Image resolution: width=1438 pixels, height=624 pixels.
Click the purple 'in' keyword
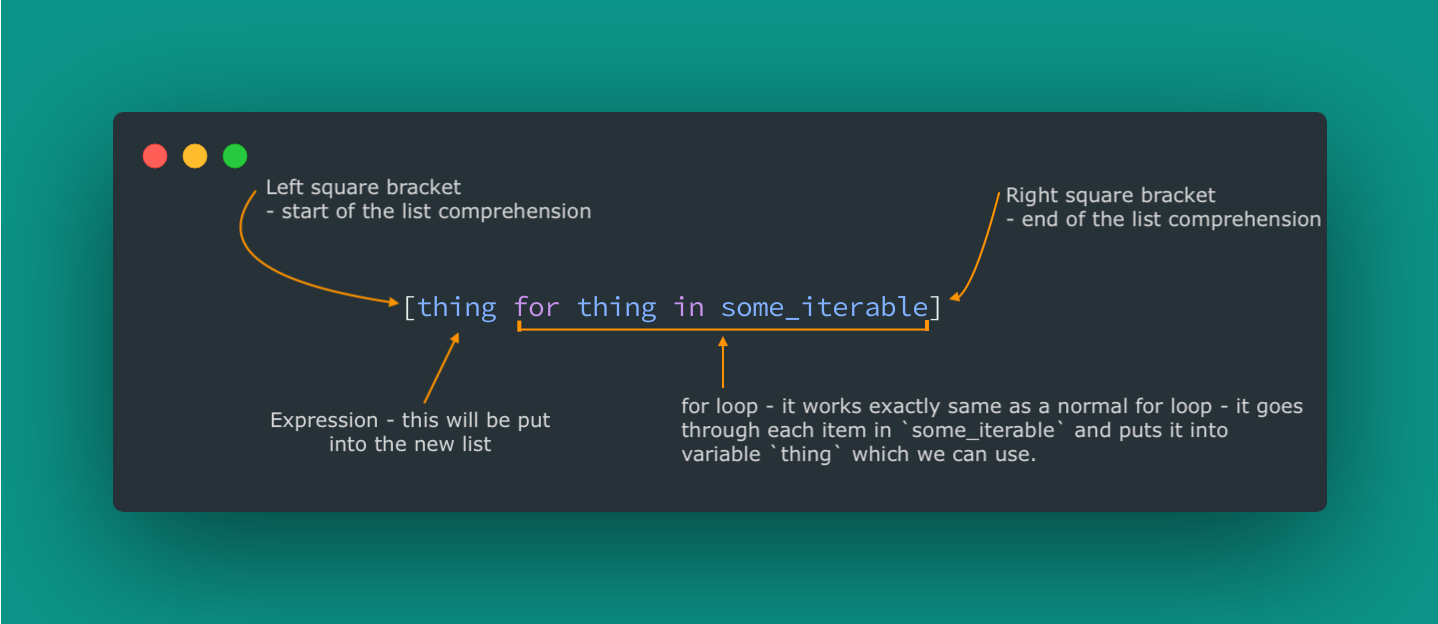pos(689,307)
